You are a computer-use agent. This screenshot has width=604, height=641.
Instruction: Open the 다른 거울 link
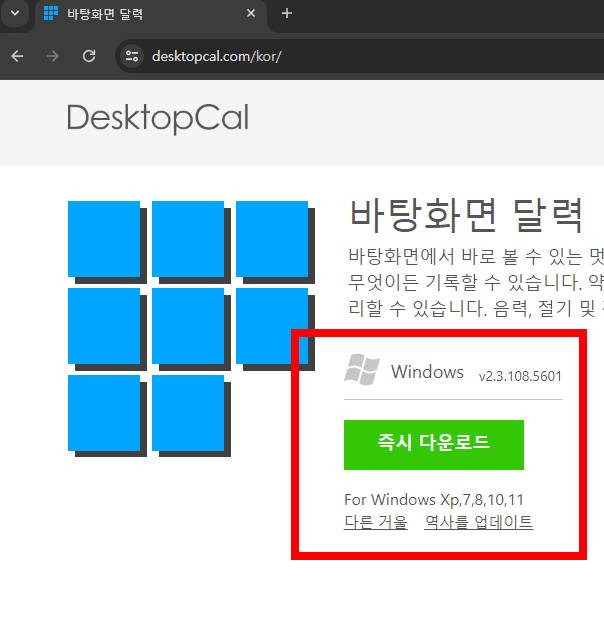pos(375,522)
